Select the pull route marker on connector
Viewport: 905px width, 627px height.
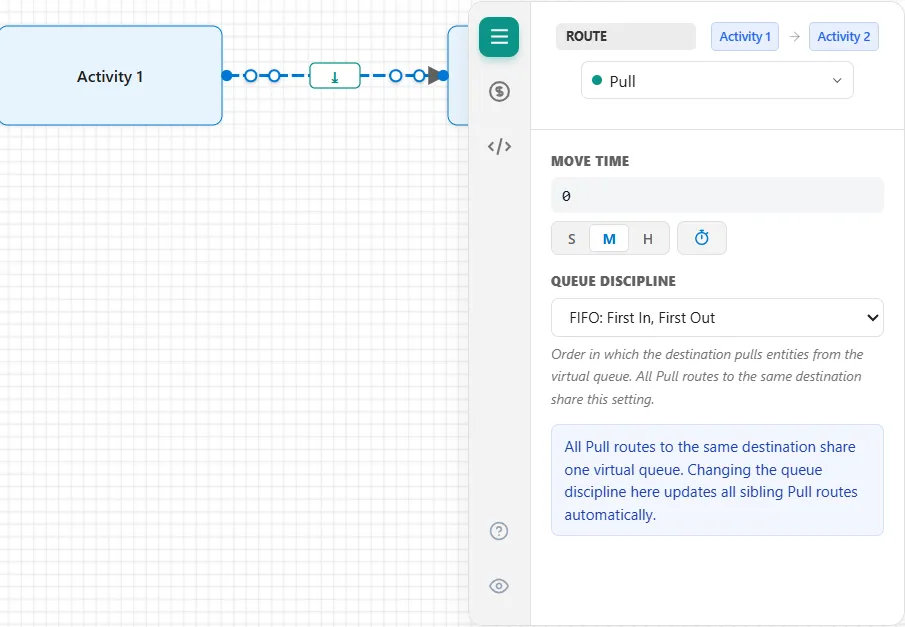tap(335, 76)
